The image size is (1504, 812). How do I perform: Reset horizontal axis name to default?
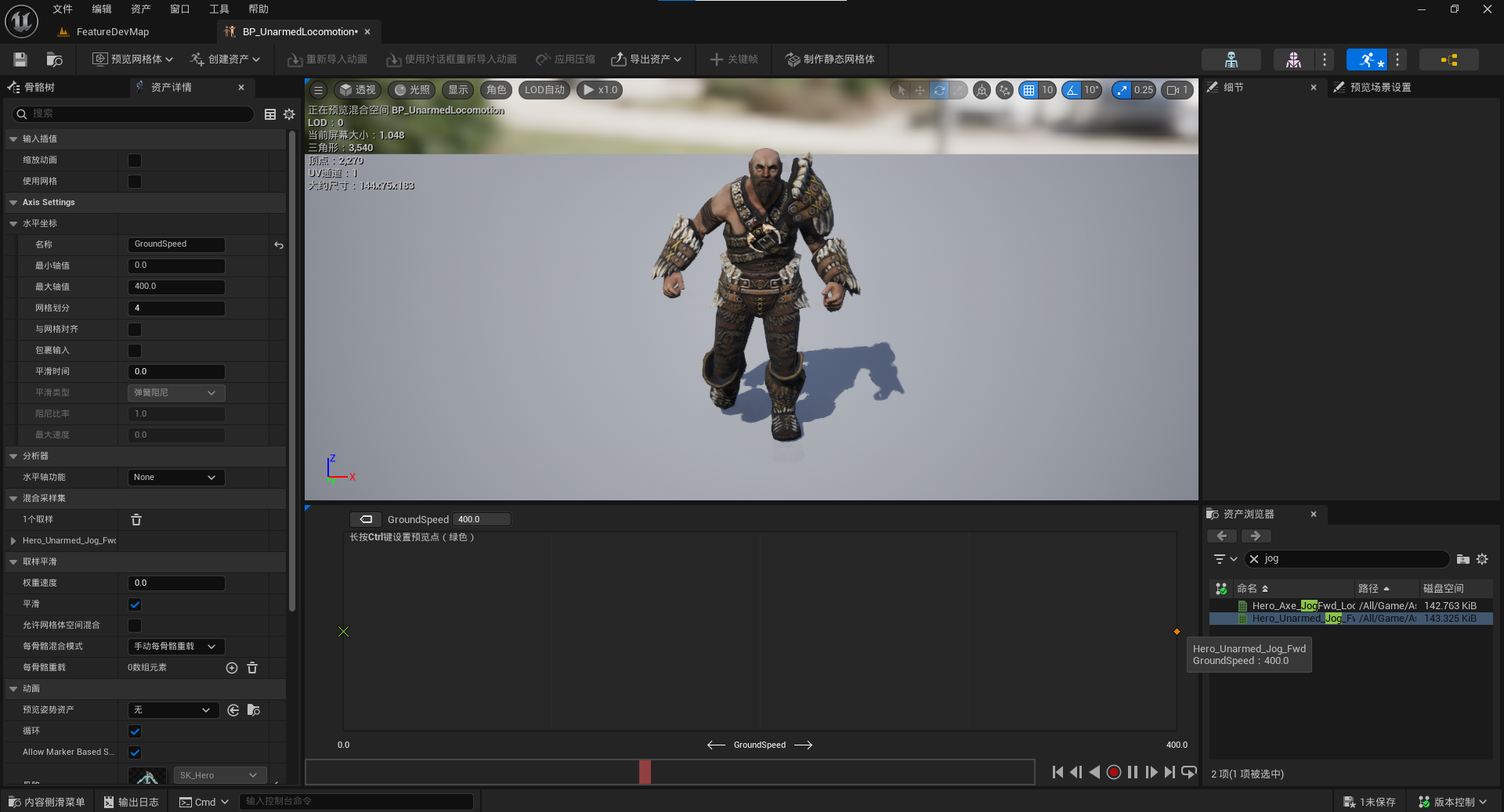click(x=279, y=245)
